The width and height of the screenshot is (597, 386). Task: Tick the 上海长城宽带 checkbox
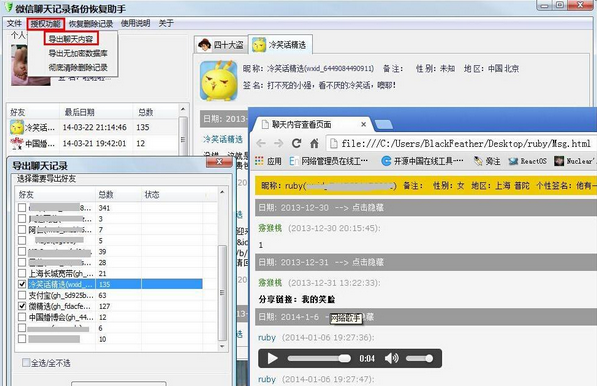(22, 273)
